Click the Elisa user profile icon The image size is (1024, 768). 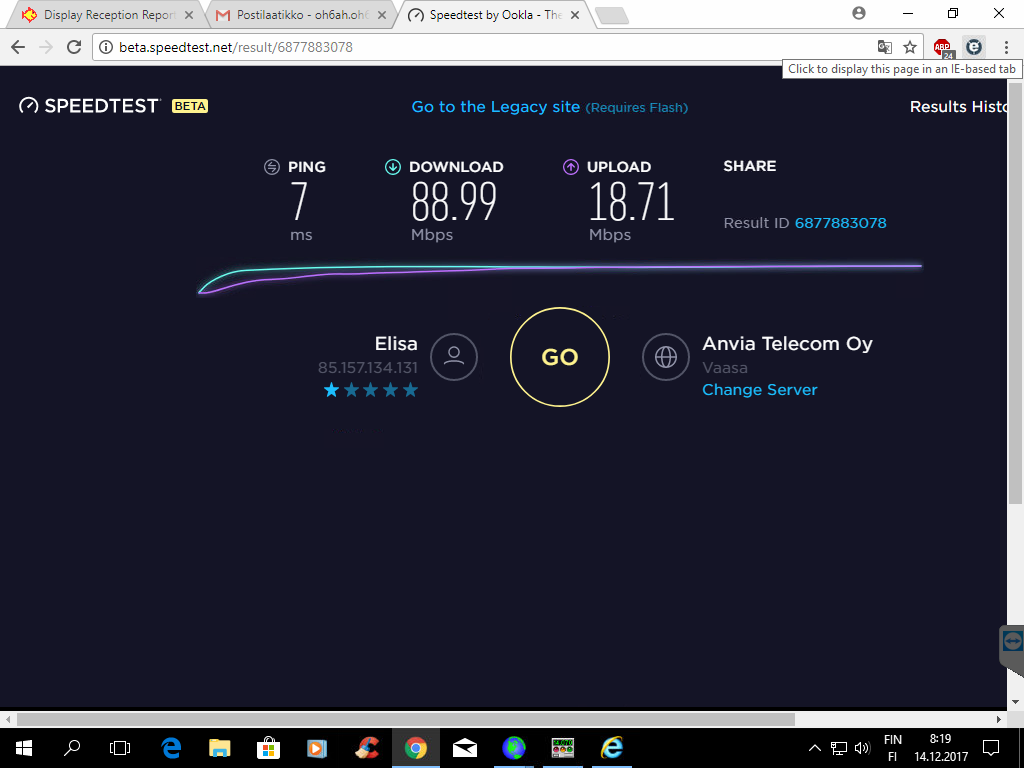coord(454,357)
